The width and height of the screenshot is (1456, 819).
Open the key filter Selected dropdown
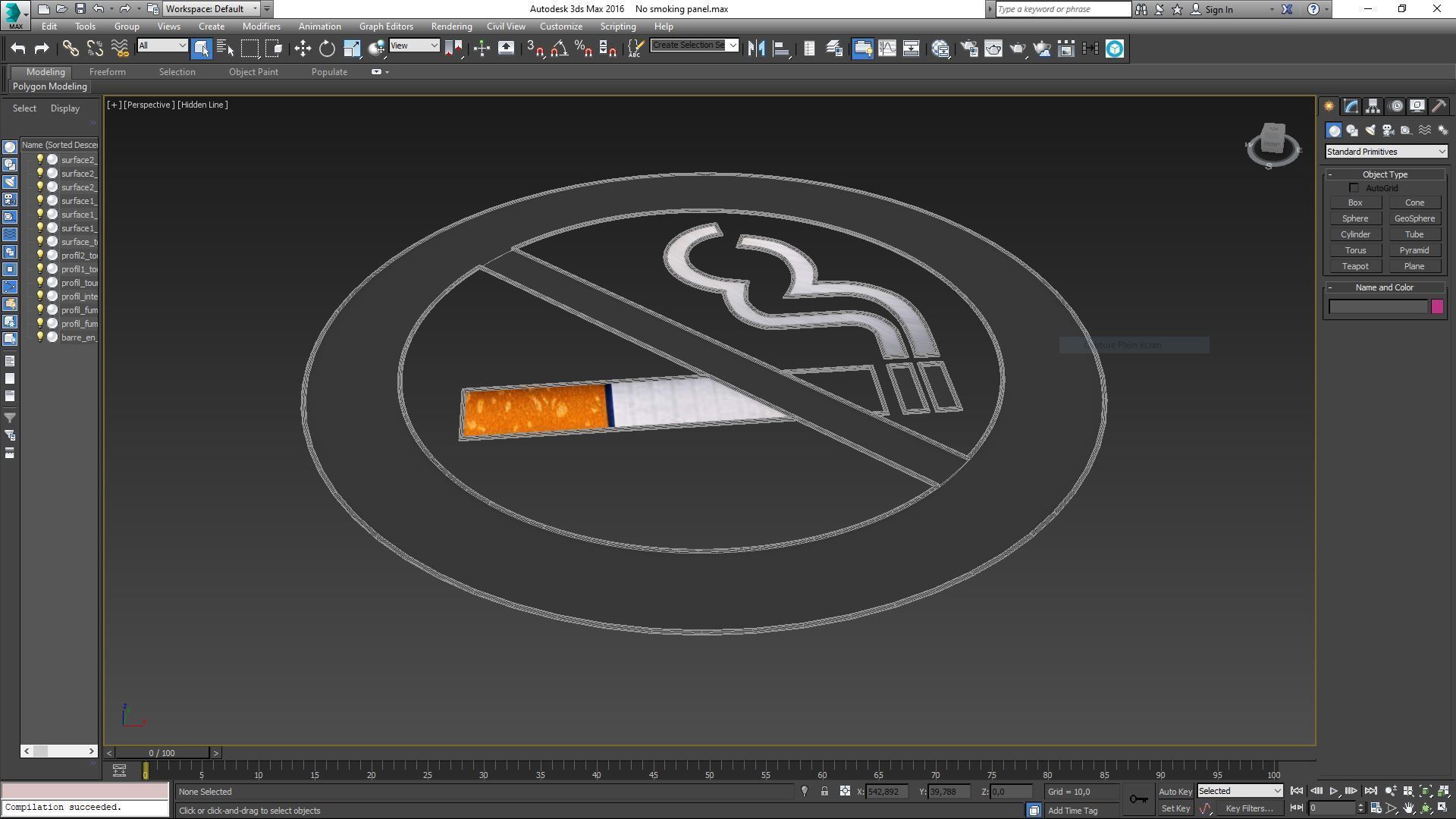1239,791
